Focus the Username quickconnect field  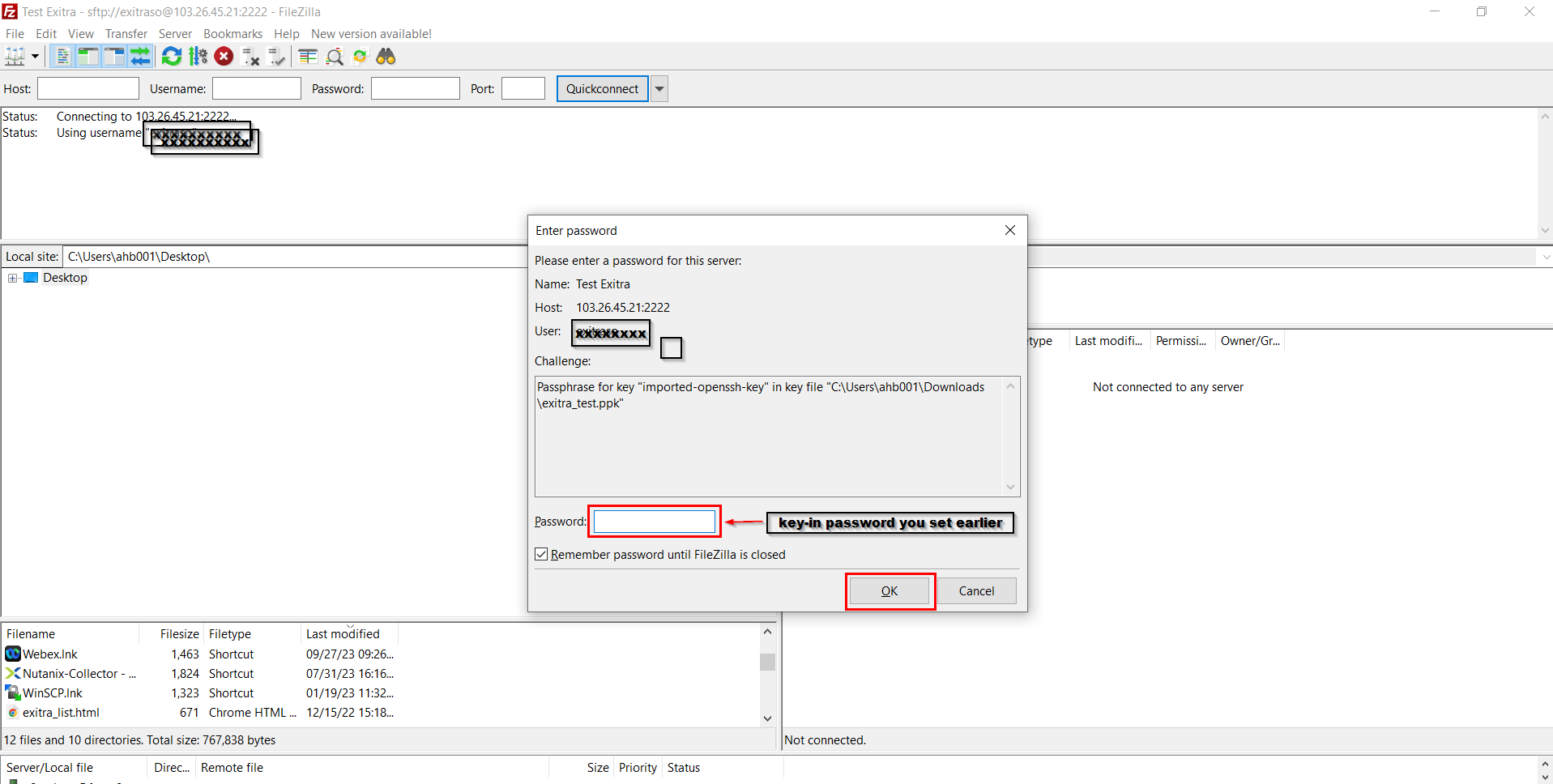tap(257, 89)
